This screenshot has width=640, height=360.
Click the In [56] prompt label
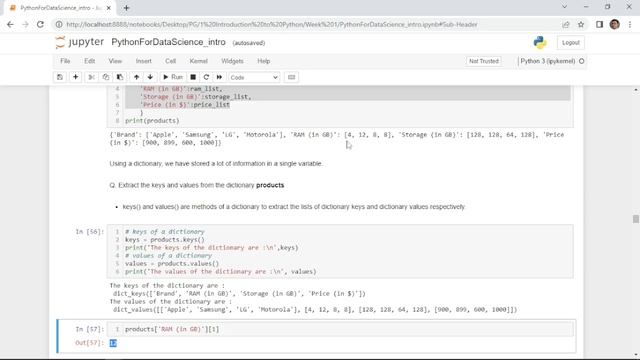tap(89, 231)
